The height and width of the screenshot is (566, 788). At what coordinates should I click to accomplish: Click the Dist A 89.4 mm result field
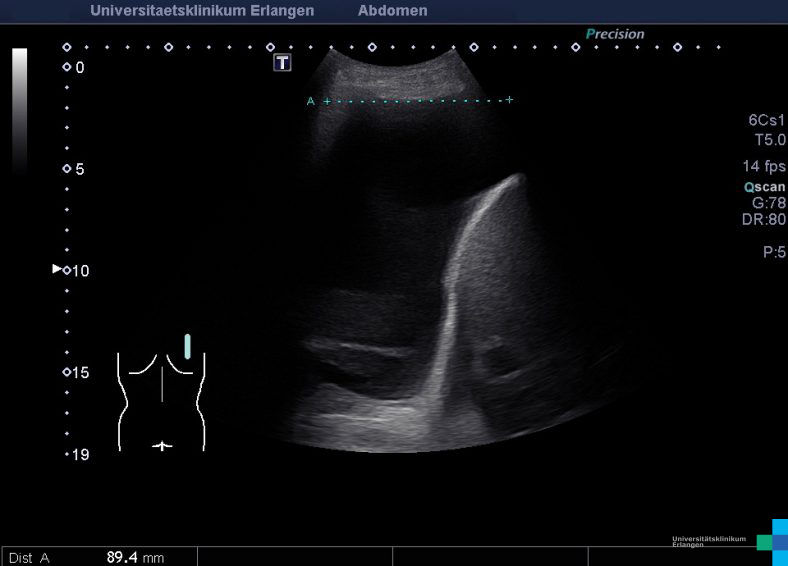pyautogui.click(x=98, y=557)
